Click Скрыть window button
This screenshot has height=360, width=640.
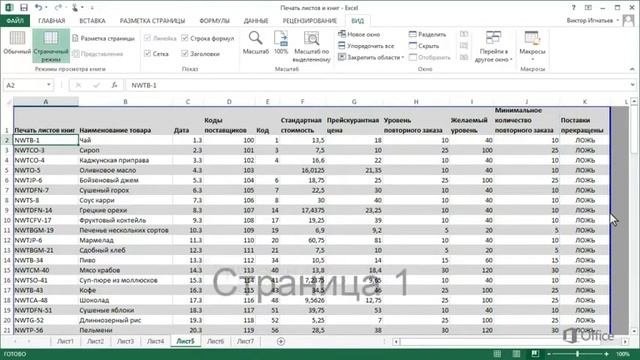424,46
